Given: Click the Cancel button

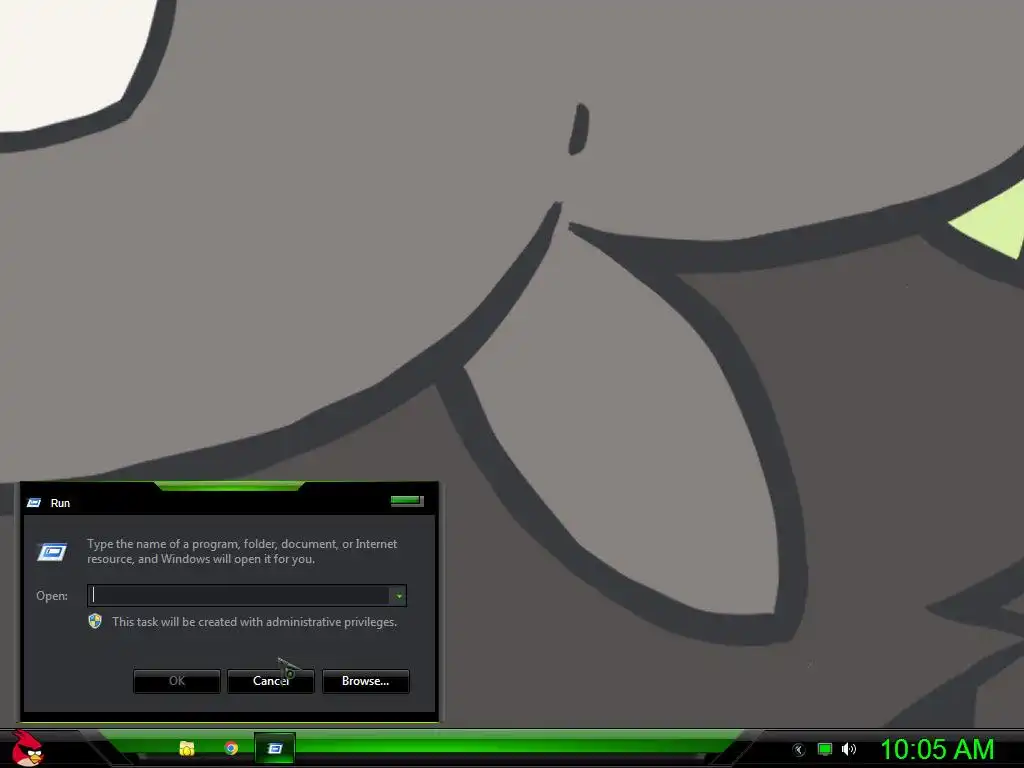Looking at the screenshot, I should pos(270,681).
